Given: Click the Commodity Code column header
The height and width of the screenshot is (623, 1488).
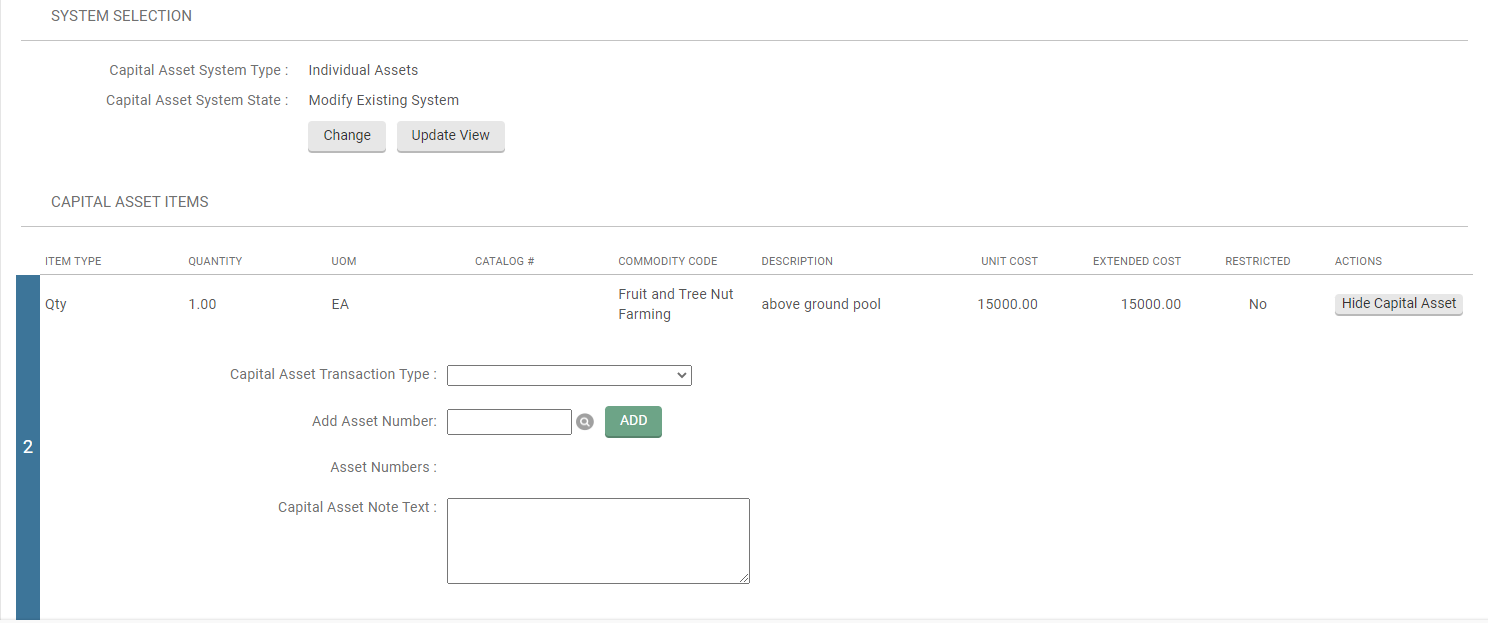Looking at the screenshot, I should [x=667, y=261].
